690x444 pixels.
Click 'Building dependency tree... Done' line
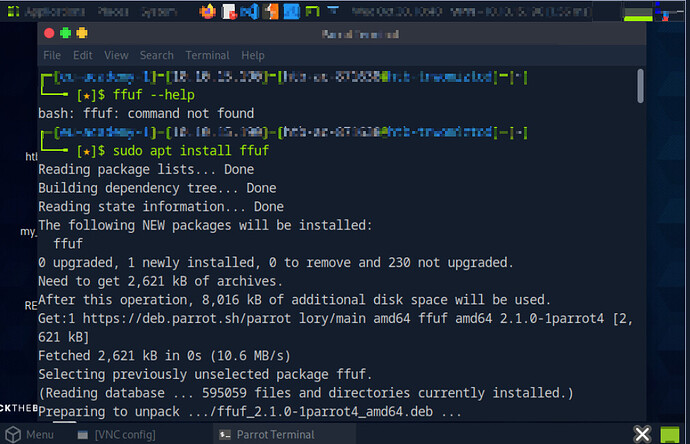tap(157, 188)
